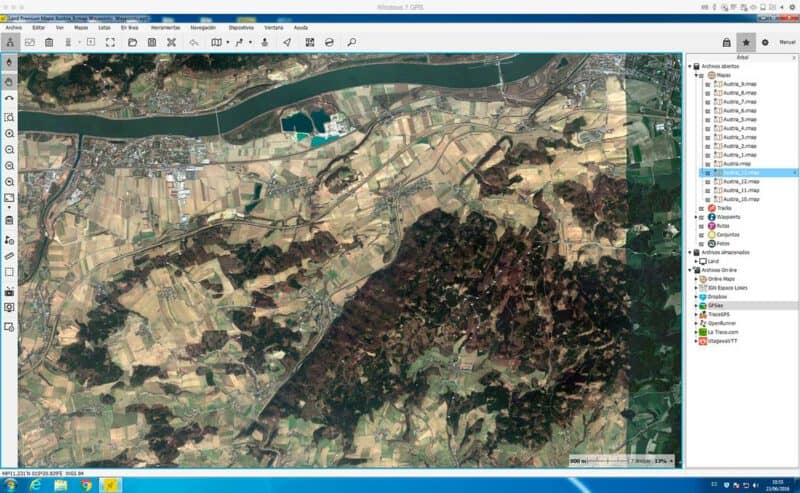Expand the Online Maps tree node
Viewport: 800px width, 493px height.
[x=696, y=279]
